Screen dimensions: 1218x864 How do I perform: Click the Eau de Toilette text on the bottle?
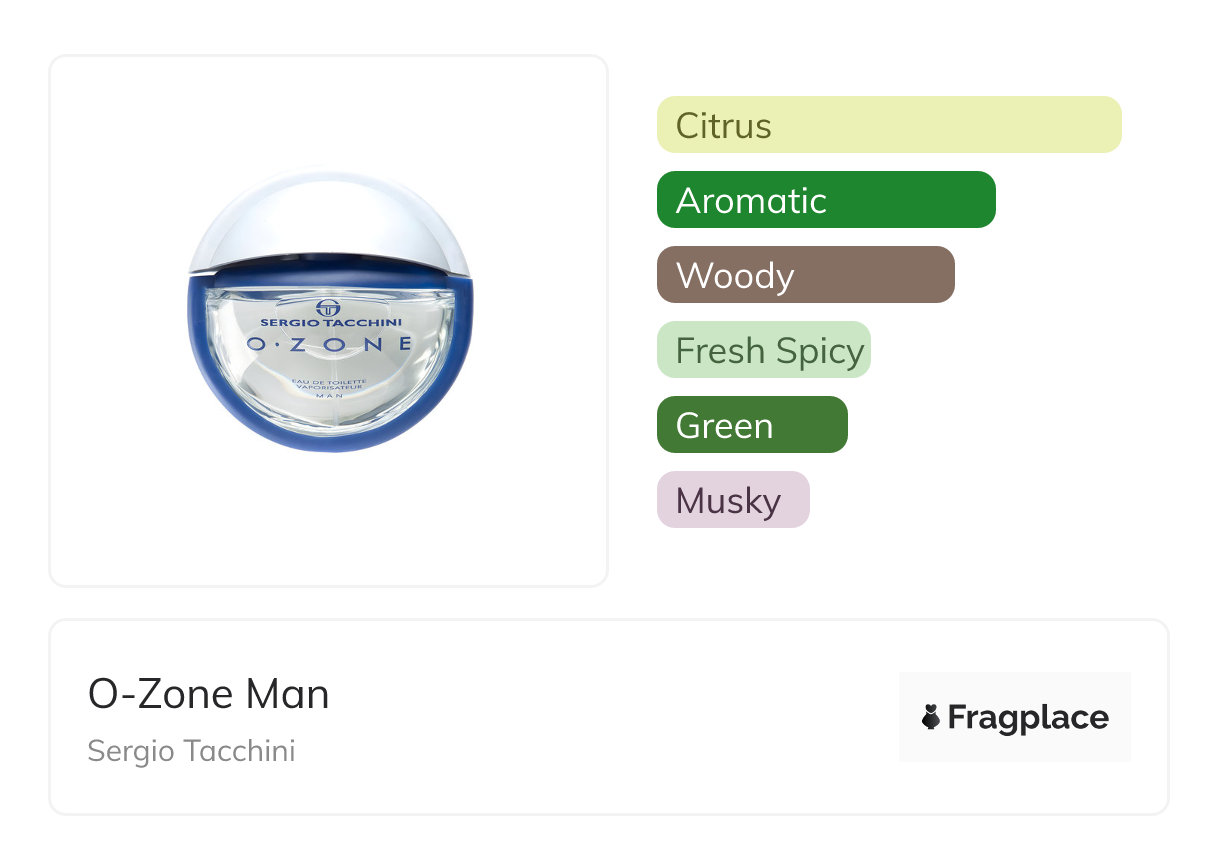point(329,381)
